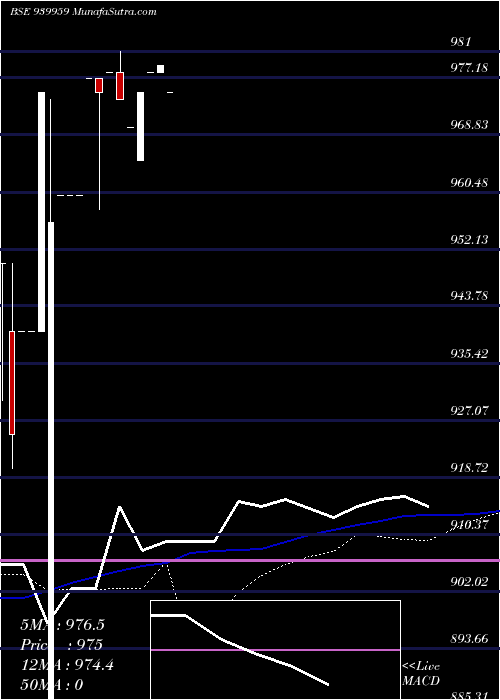Click the 50MA : 0 readout
Image resolution: width=500 pixels, height=700 pixels.
click(x=52, y=685)
